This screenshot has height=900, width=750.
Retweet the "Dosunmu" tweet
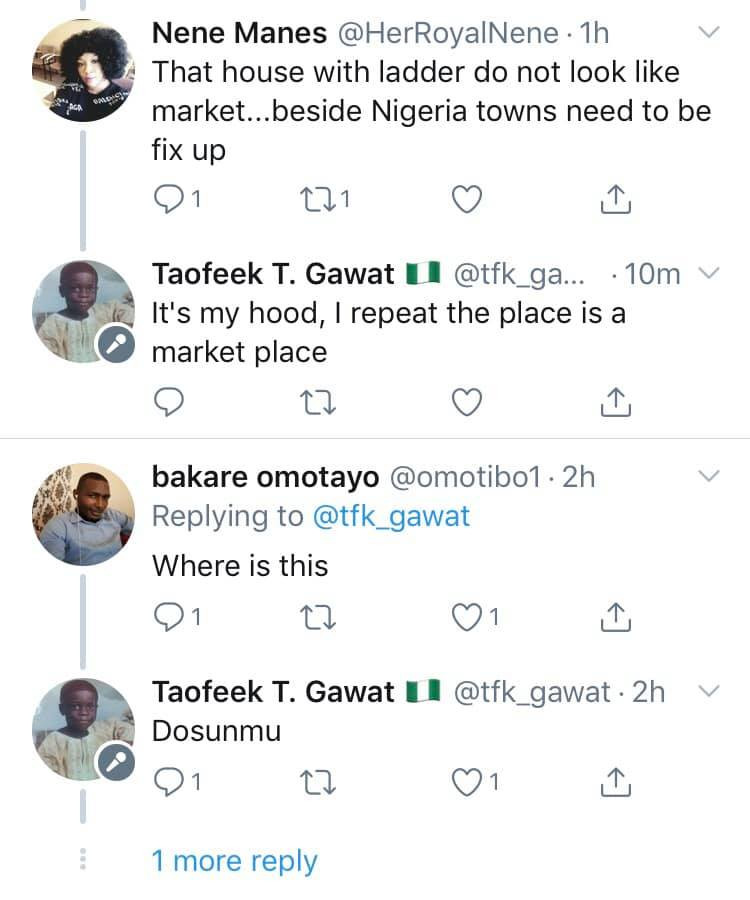(x=318, y=783)
